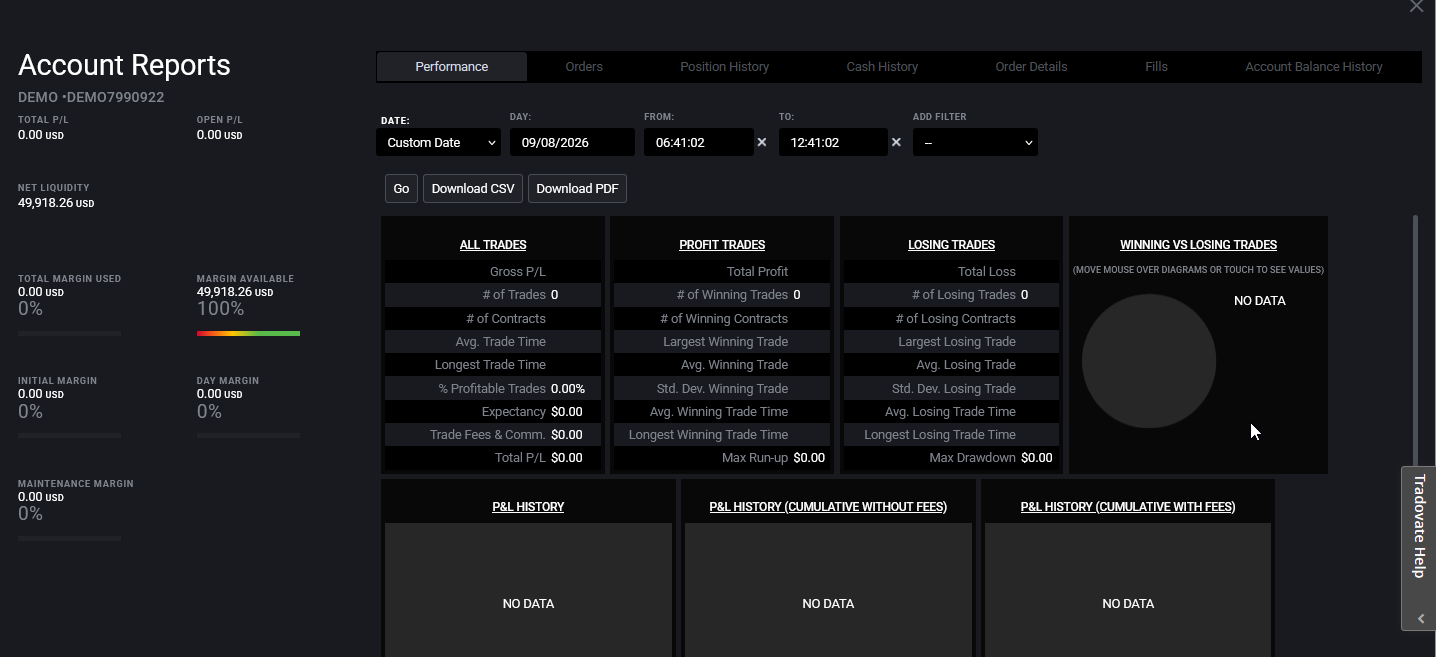Viewport: 1436px width, 657px height.
Task: Switch to the Performance tab
Action: pos(452,67)
